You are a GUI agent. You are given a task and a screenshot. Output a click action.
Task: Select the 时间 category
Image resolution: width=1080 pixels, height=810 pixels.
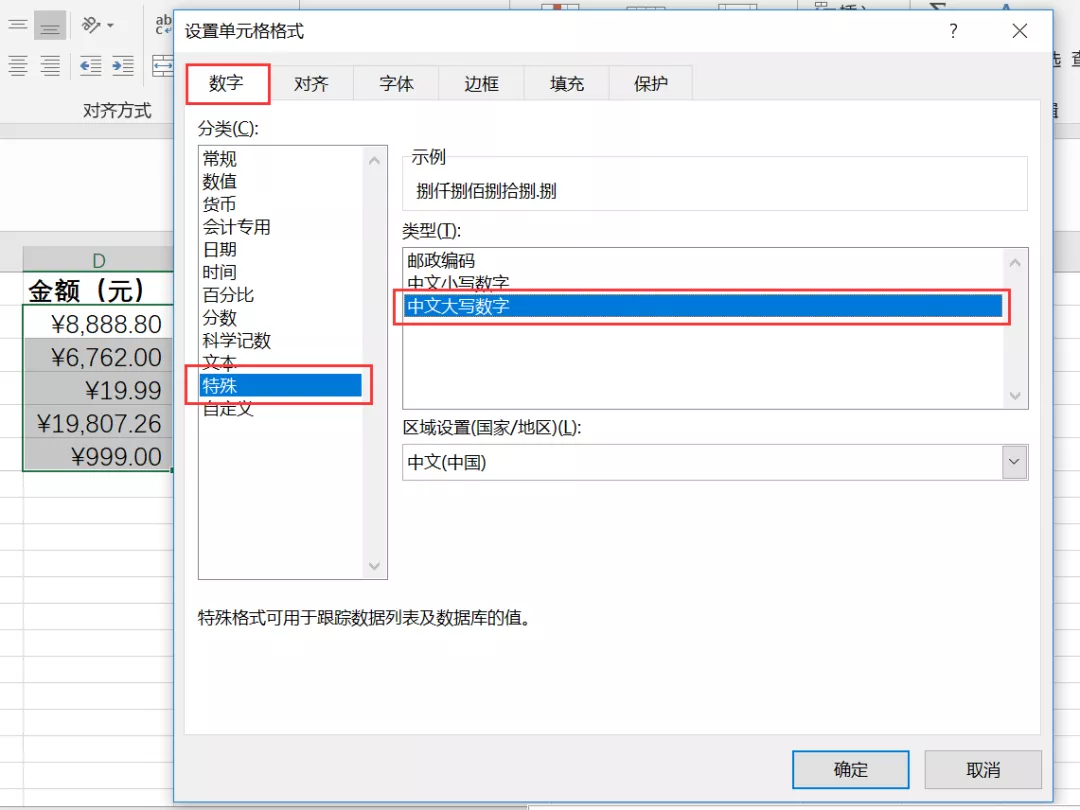click(x=281, y=272)
